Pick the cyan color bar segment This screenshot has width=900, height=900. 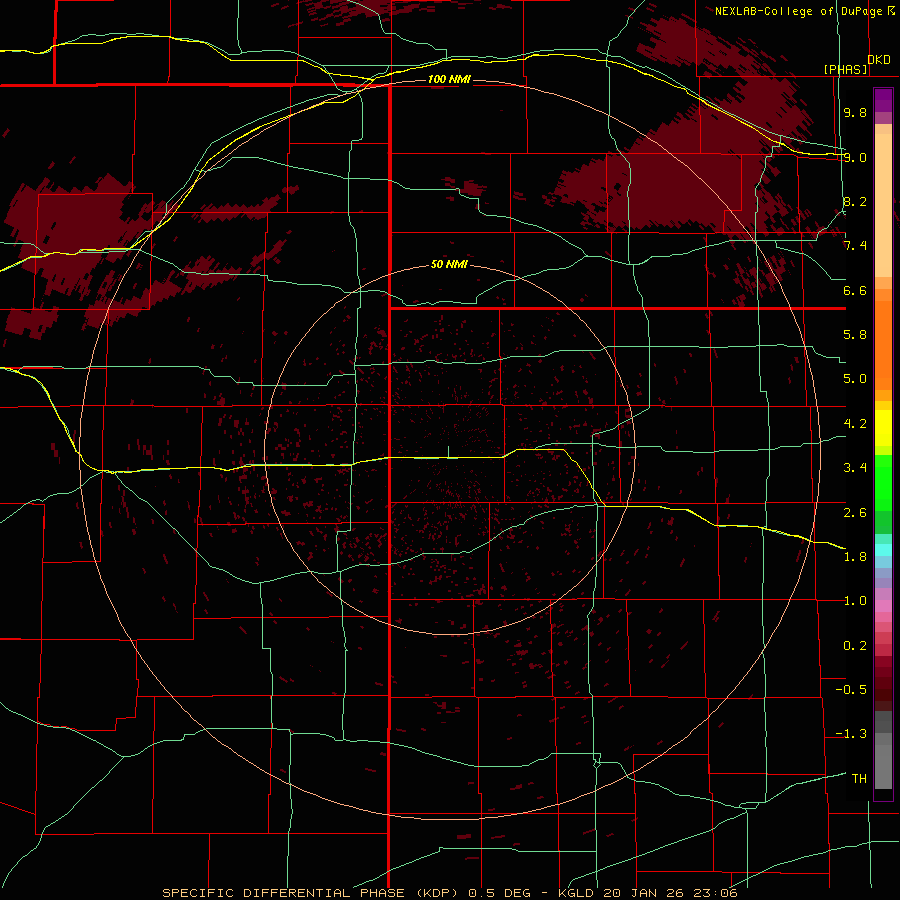point(883,550)
